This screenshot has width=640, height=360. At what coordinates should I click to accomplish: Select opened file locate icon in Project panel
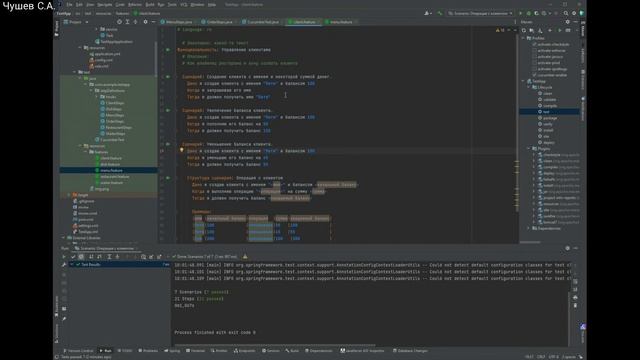pos(119,22)
